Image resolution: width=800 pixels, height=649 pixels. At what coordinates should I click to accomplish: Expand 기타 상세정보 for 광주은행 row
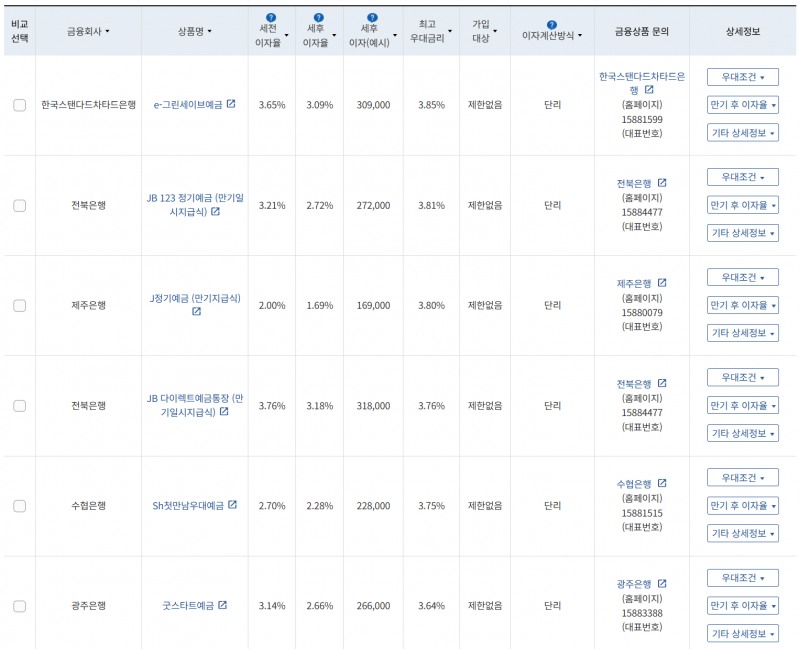[742, 634]
